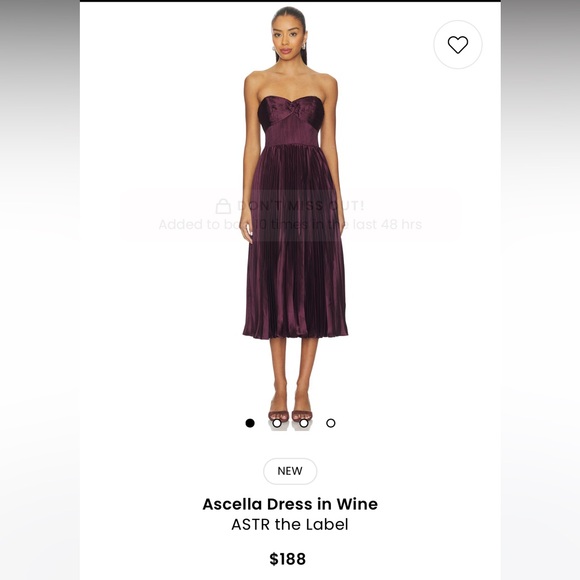
Task: Open the Ascella Dress in Wine title
Action: coord(290,504)
